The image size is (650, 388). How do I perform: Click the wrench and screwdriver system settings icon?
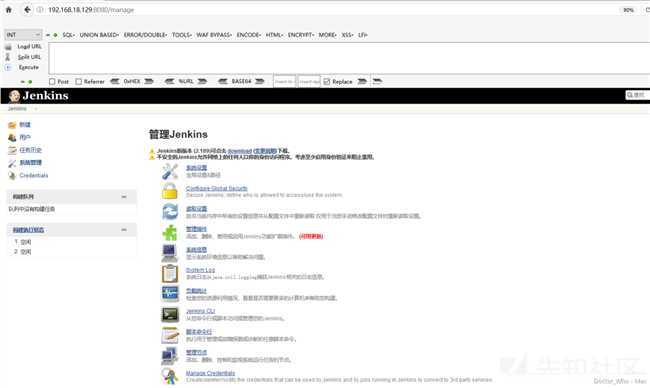coord(170,171)
